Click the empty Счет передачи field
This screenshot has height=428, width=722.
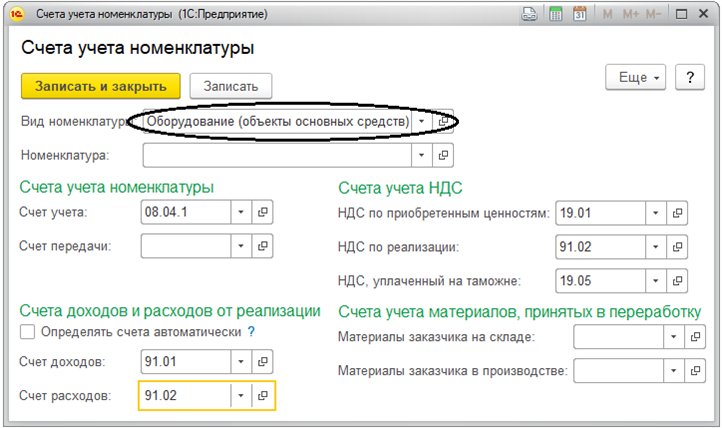click(186, 246)
